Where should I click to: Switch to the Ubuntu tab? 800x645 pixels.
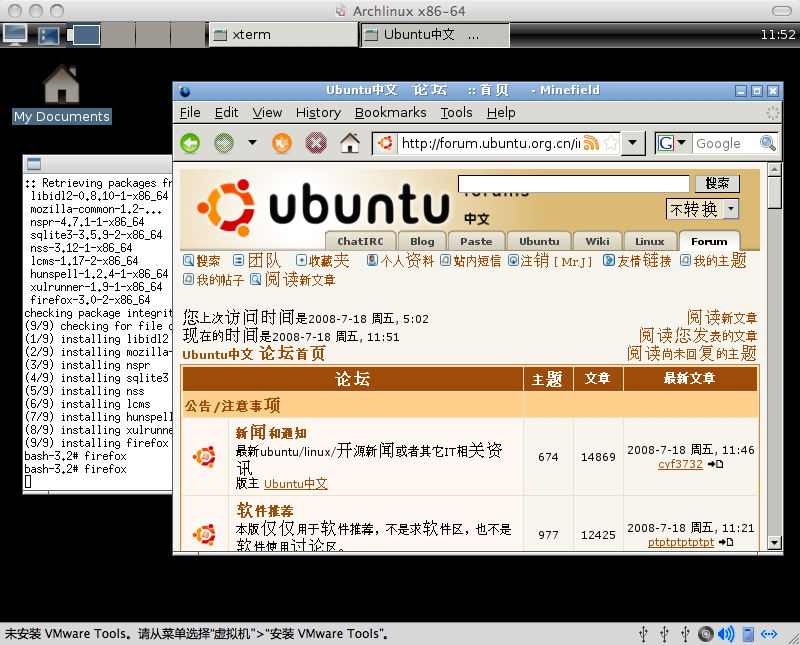tap(539, 241)
